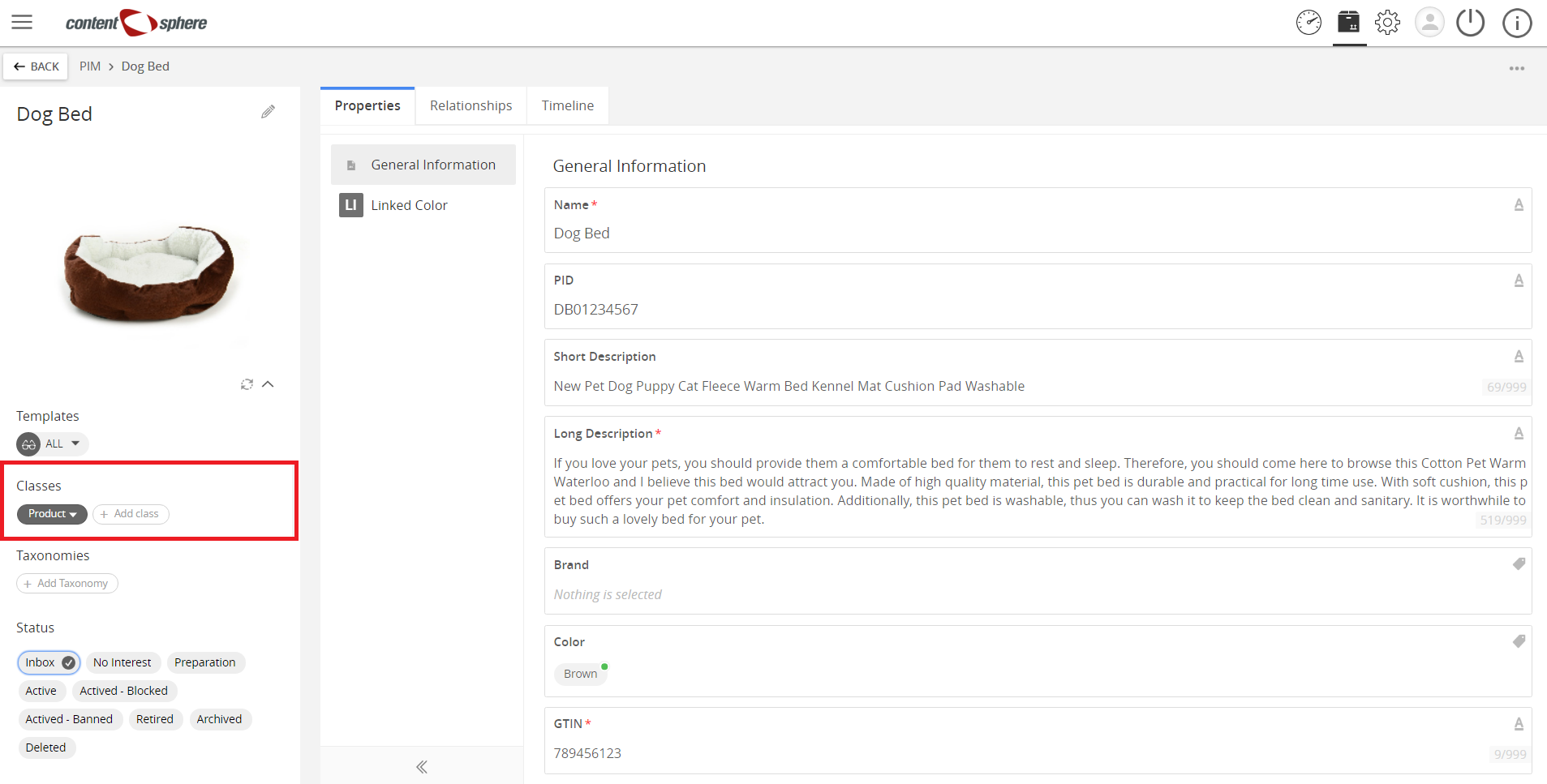Click Add class button

[x=131, y=514]
